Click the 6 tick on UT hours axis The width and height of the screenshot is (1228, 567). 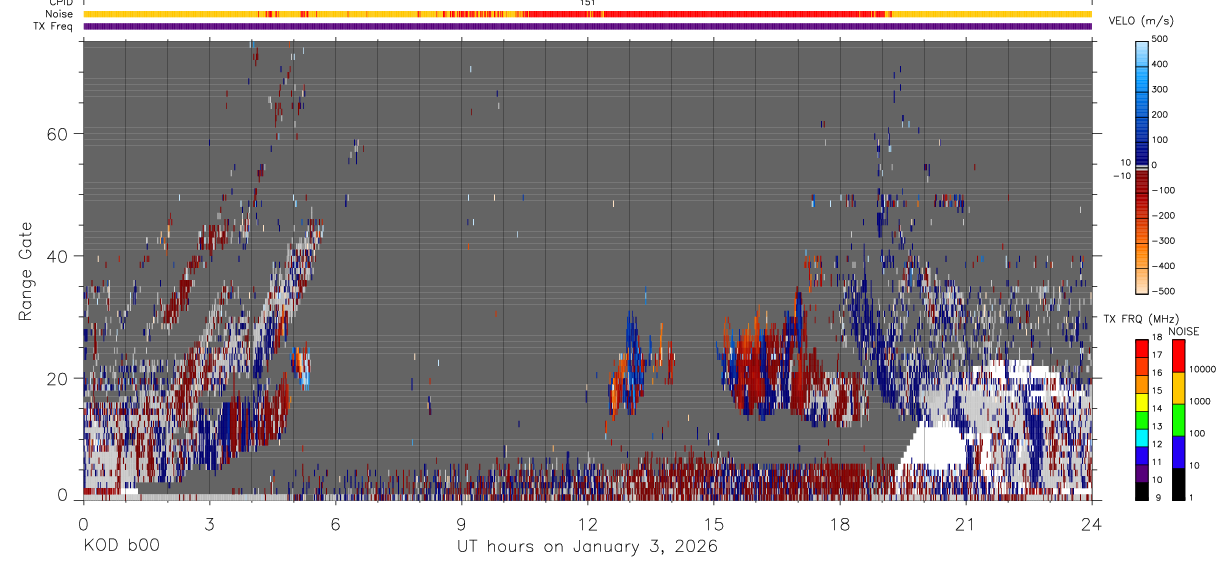[336, 524]
